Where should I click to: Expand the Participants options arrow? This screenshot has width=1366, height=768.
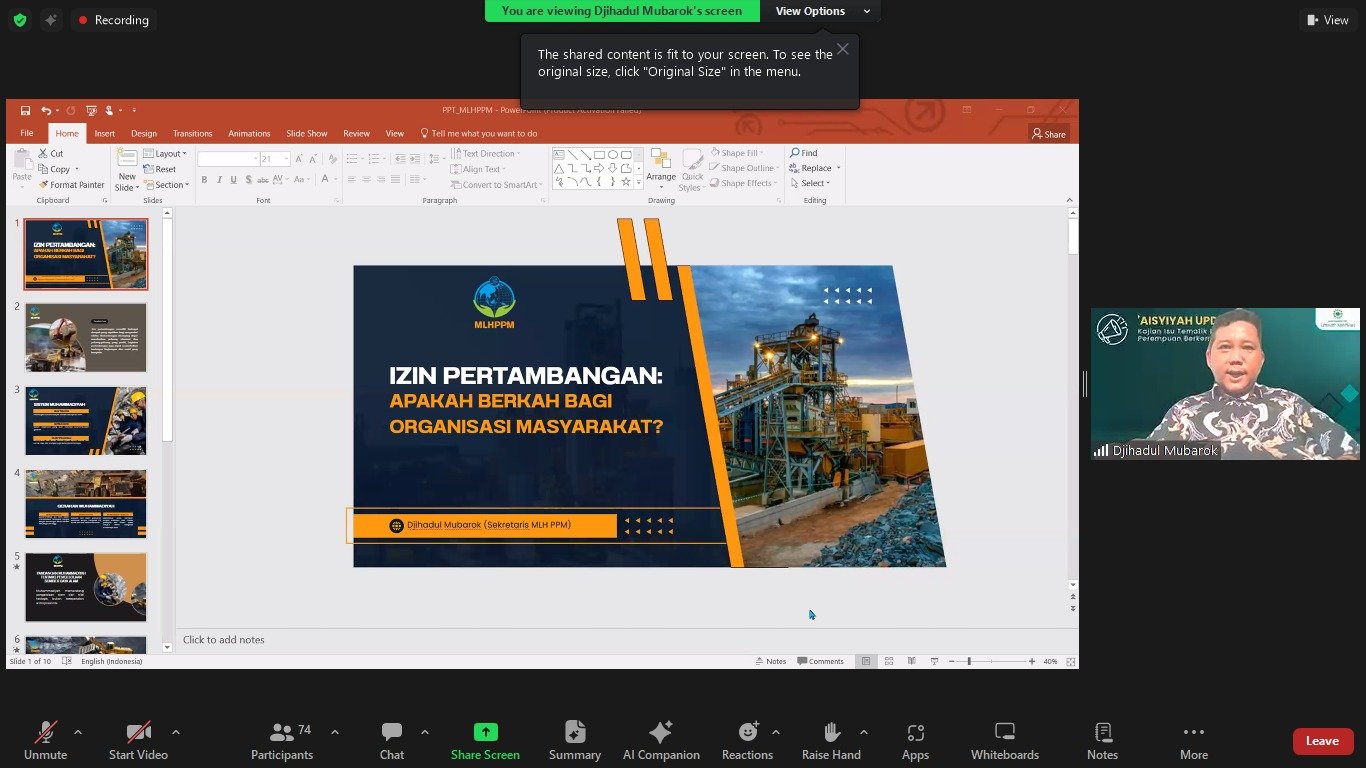click(334, 732)
